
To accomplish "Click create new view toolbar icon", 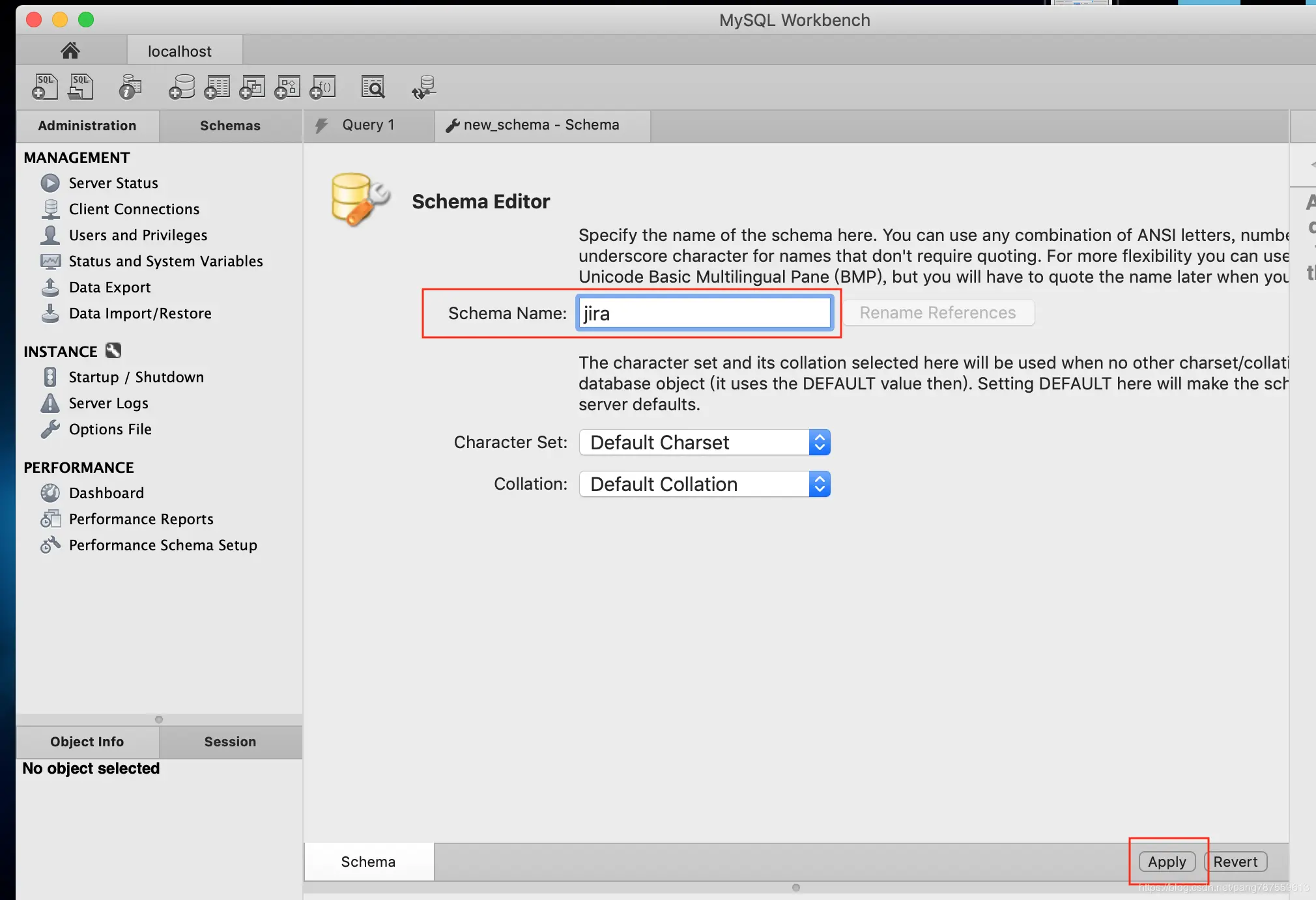I will (252, 87).
